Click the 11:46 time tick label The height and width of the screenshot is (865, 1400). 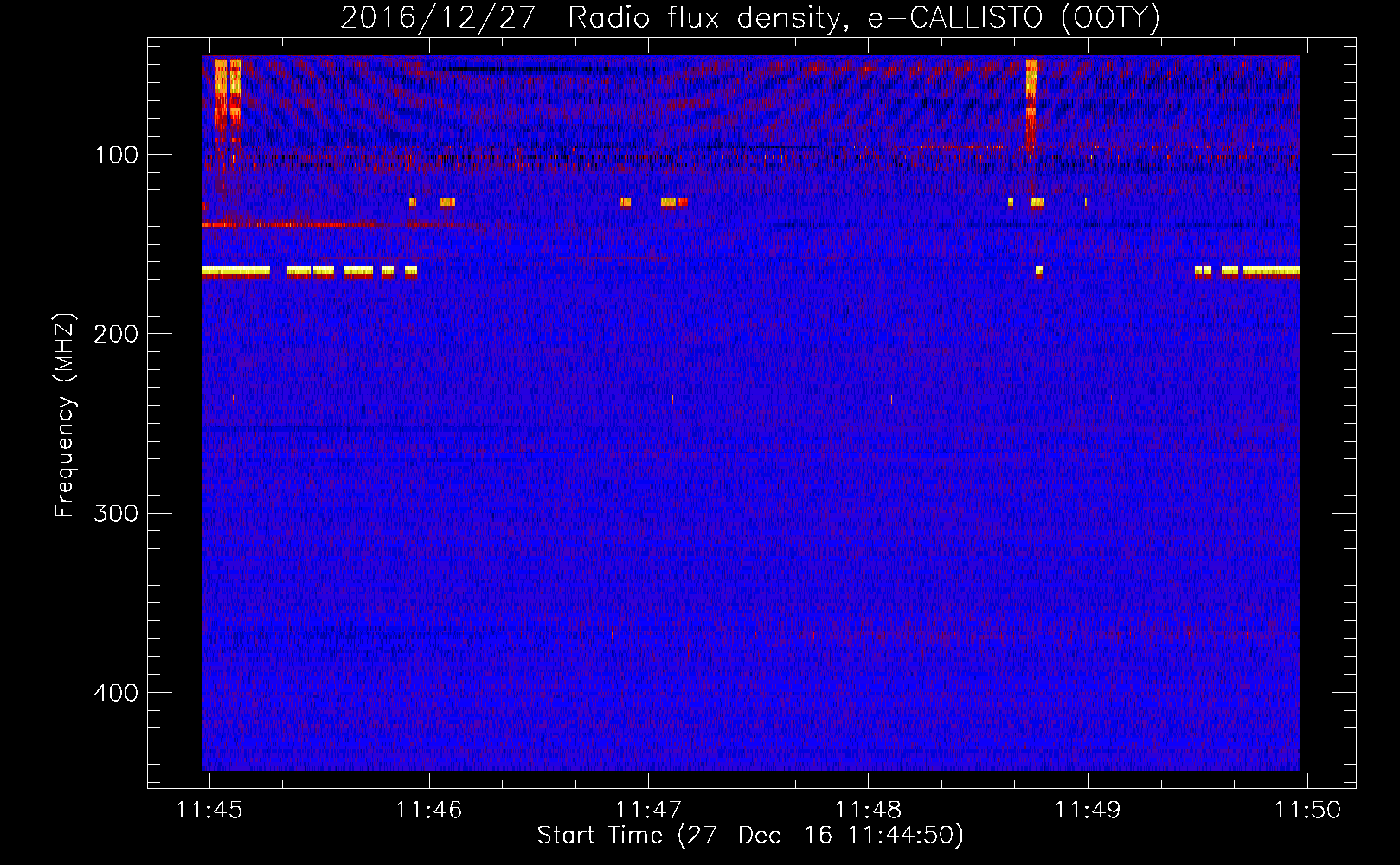pyautogui.click(x=428, y=811)
